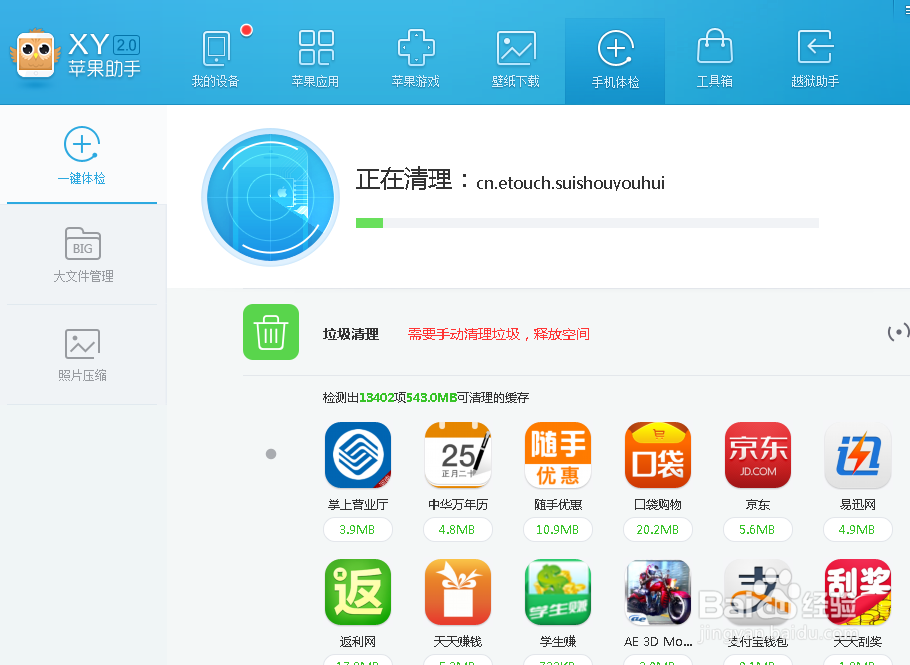
Task: Click the 4.8MB size badge for 中华万年历
Action: point(457,529)
